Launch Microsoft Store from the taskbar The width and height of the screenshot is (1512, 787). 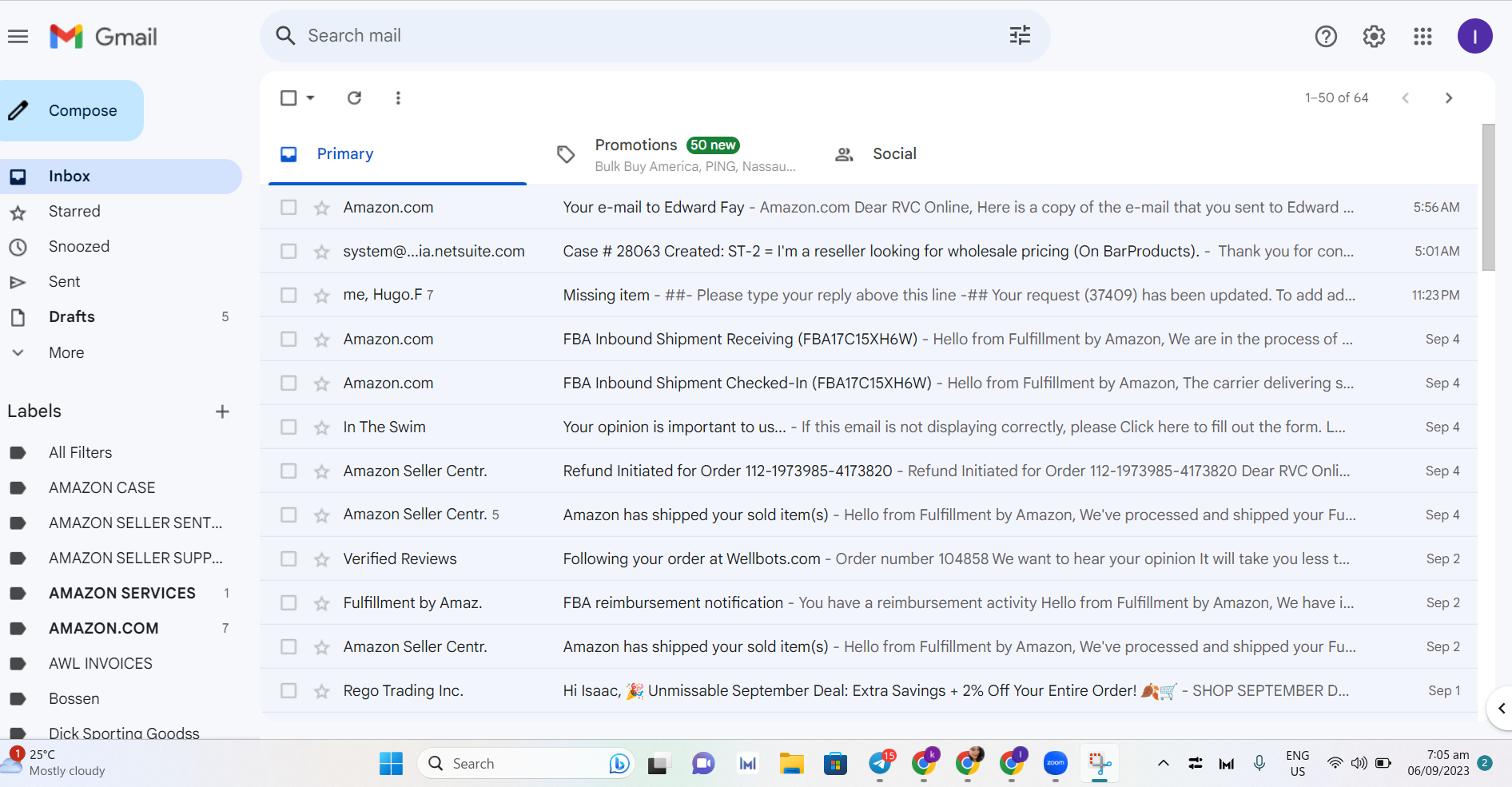[x=835, y=764]
